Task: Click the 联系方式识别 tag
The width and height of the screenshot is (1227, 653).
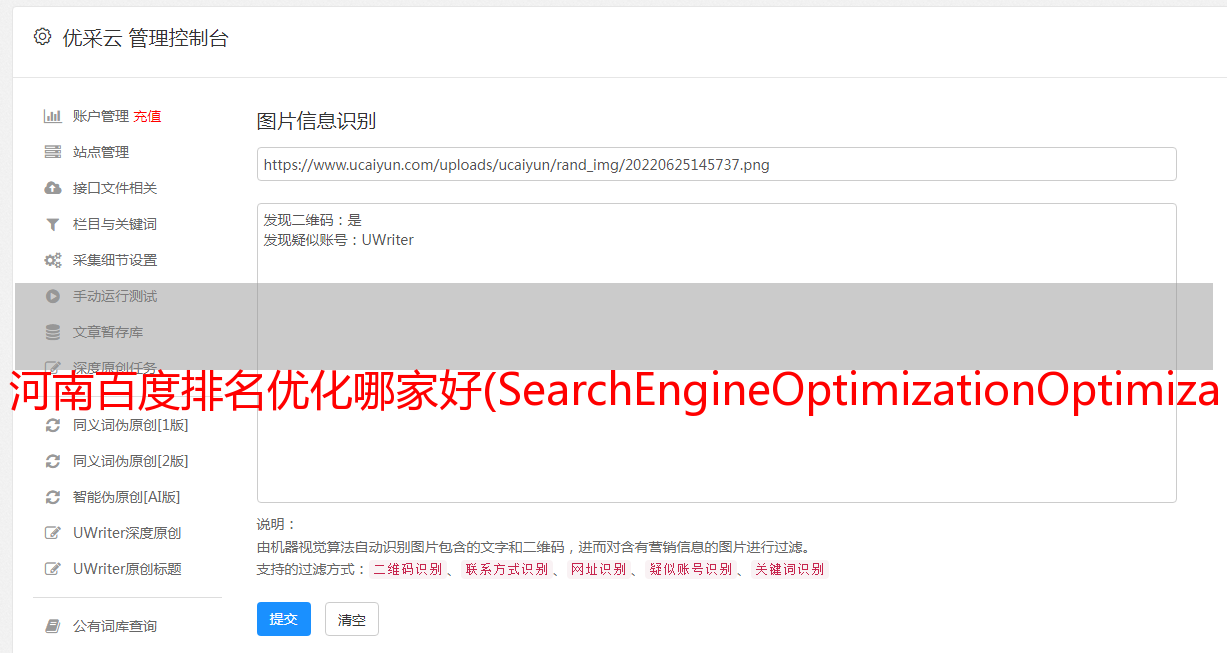Action: click(x=506, y=569)
